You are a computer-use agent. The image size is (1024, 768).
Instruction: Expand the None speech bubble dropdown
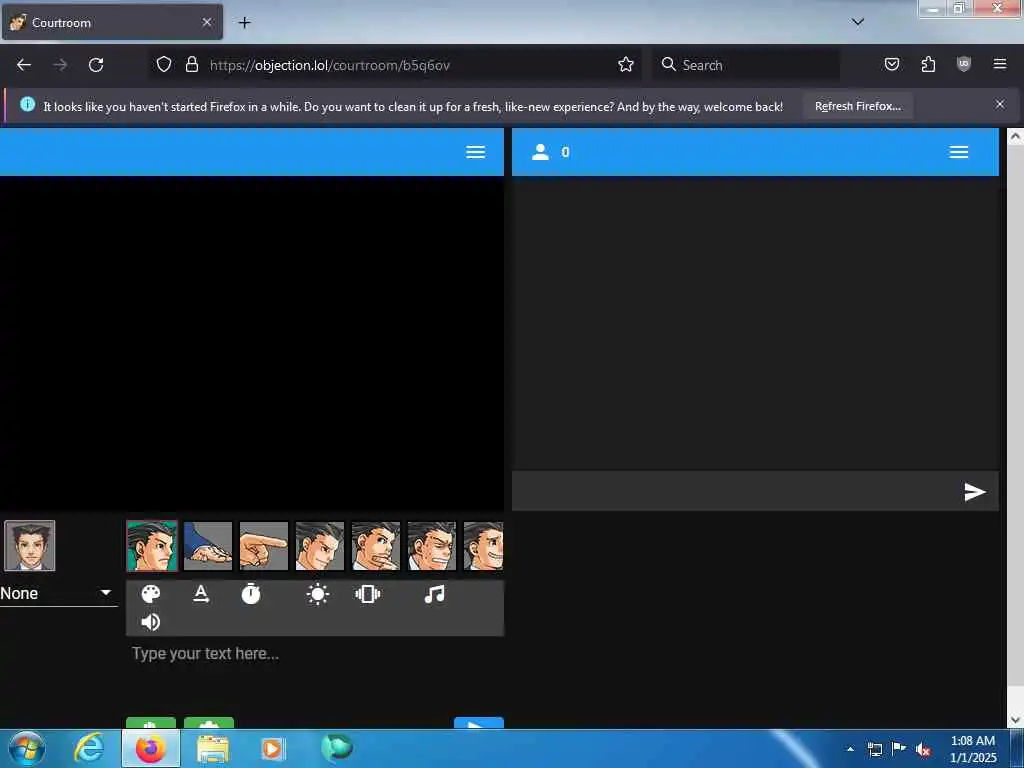[58, 593]
